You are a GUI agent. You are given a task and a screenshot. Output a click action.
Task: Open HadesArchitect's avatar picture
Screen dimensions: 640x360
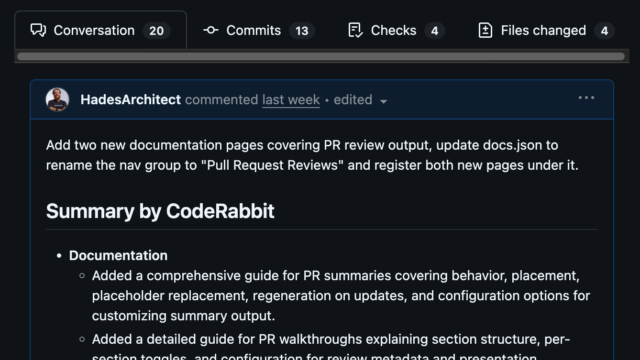58,100
